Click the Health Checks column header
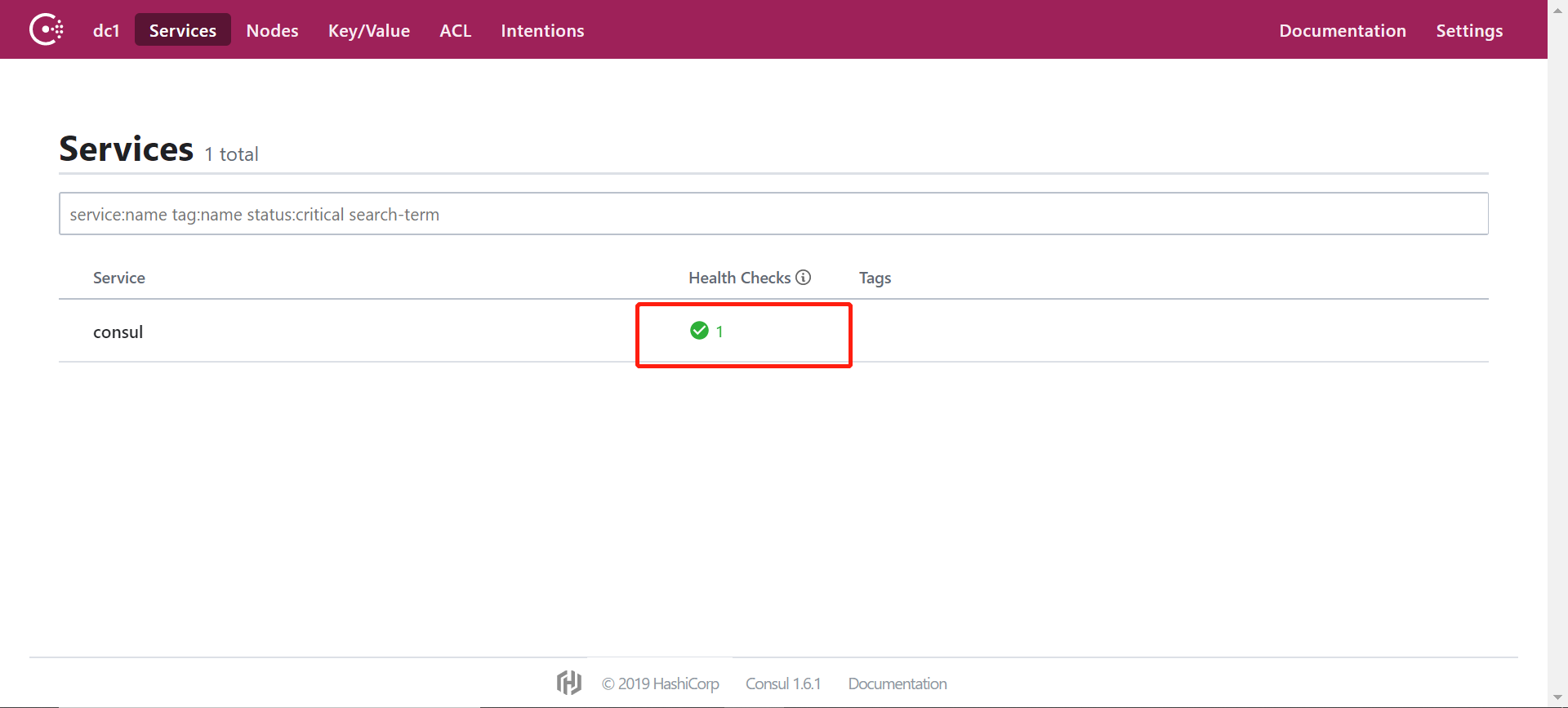This screenshot has width=1568, height=708. pos(740,278)
